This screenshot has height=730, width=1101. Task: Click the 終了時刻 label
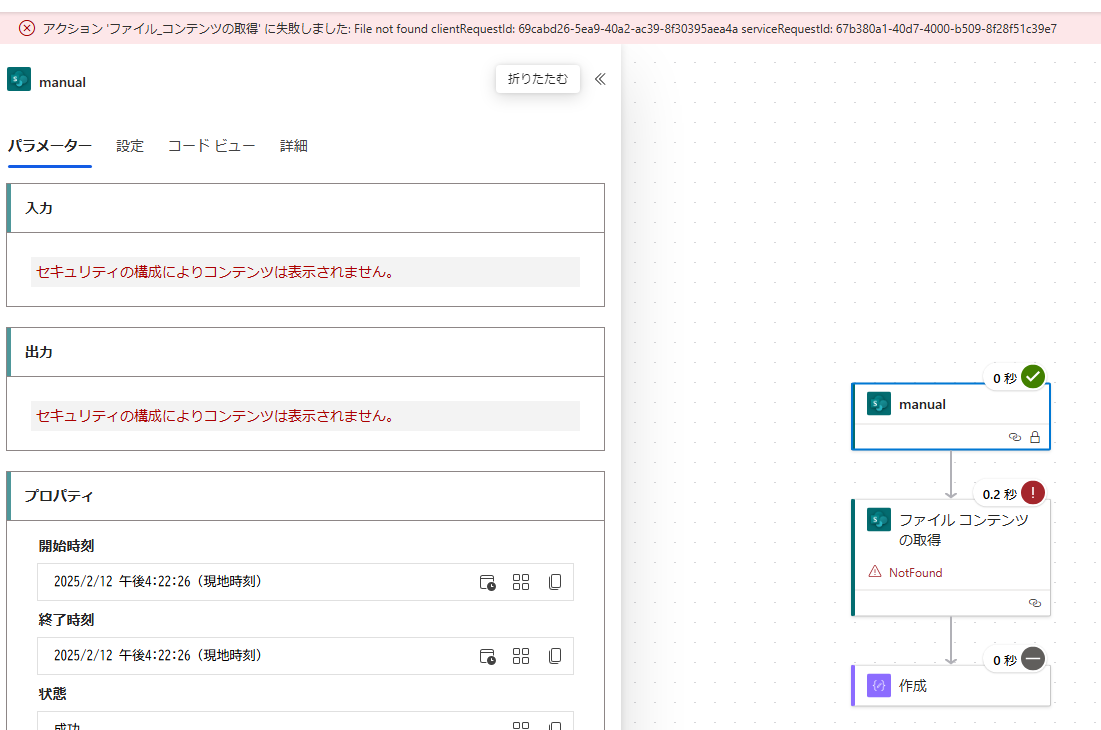(x=67, y=620)
